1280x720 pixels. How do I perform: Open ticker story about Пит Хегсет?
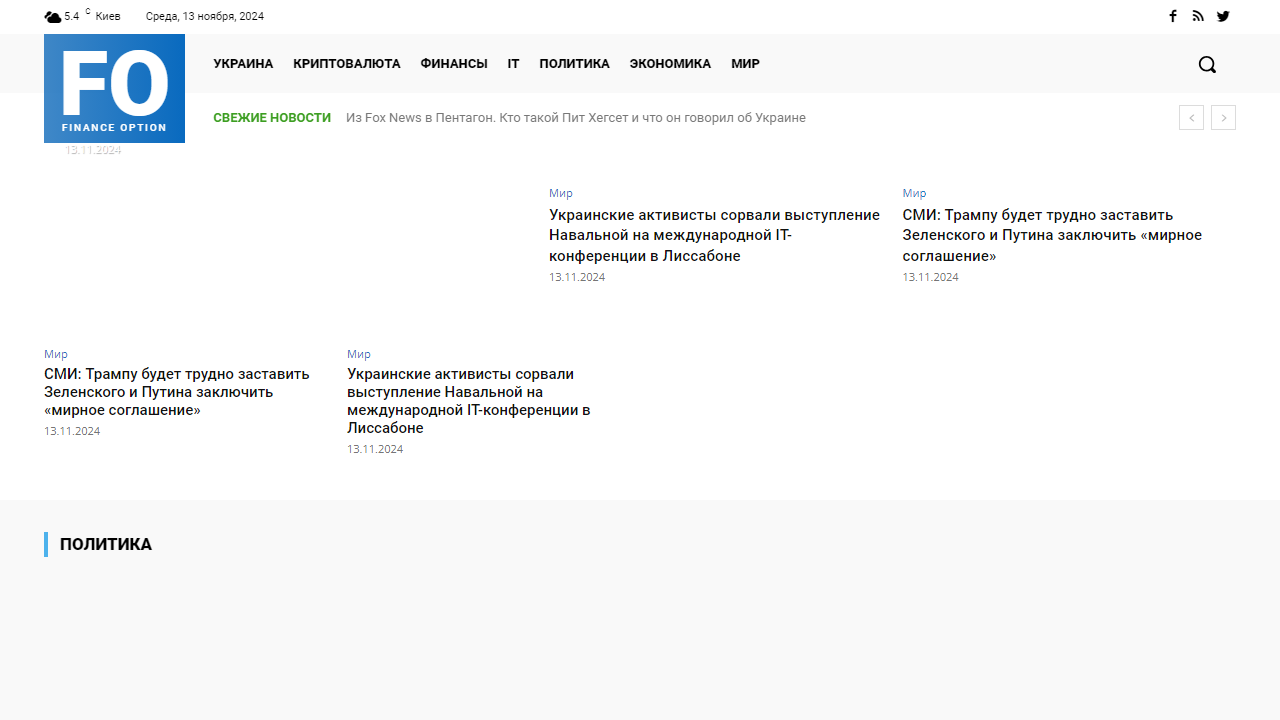576,117
